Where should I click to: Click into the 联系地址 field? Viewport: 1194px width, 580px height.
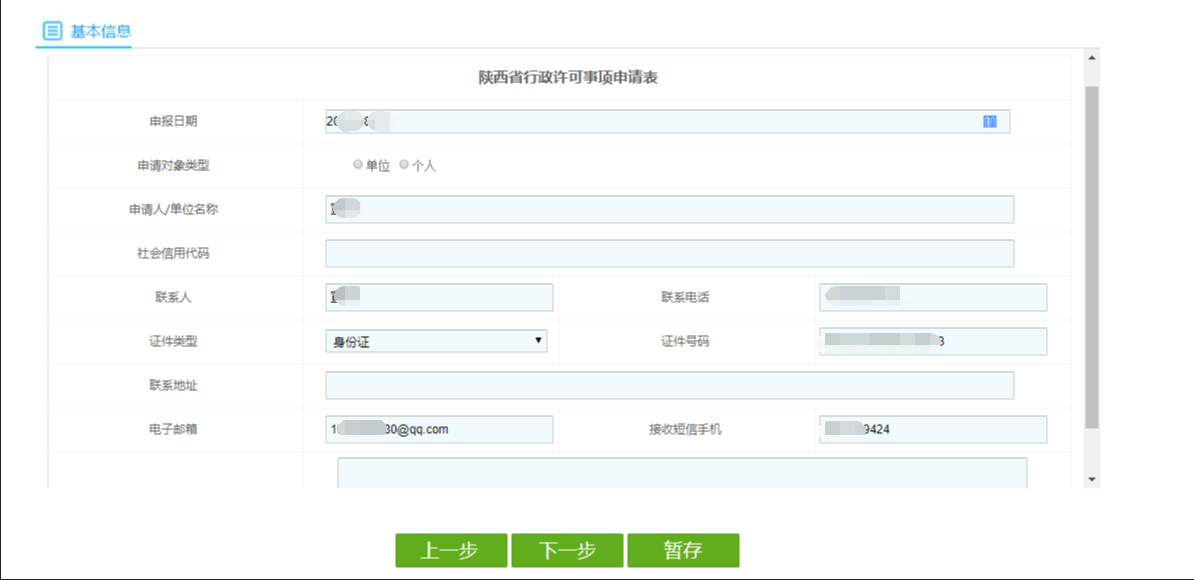669,385
